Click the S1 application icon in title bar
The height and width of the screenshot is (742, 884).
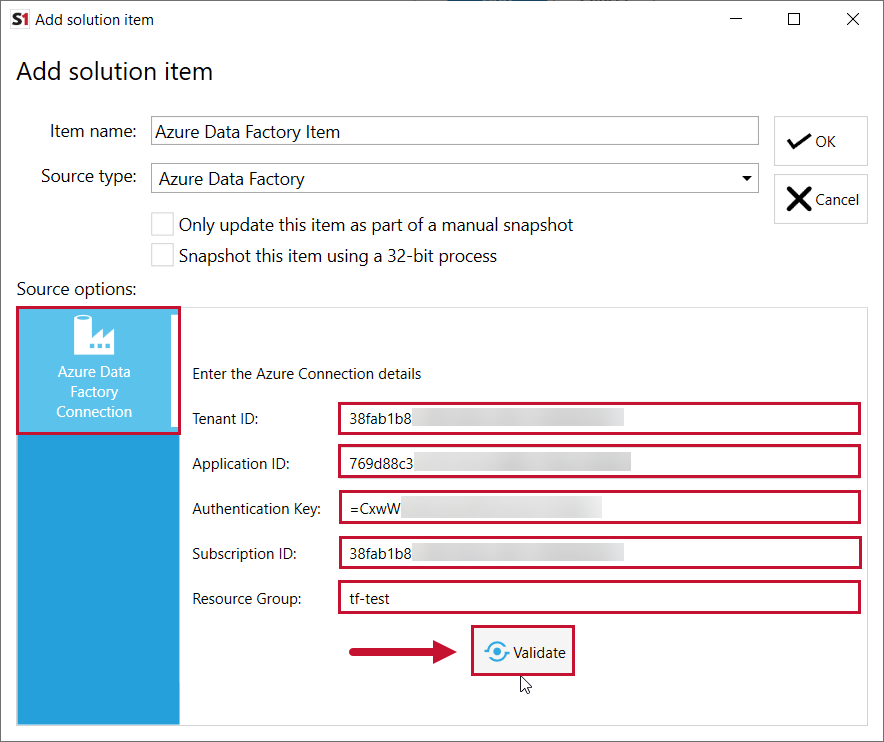pyautogui.click(x=20, y=19)
